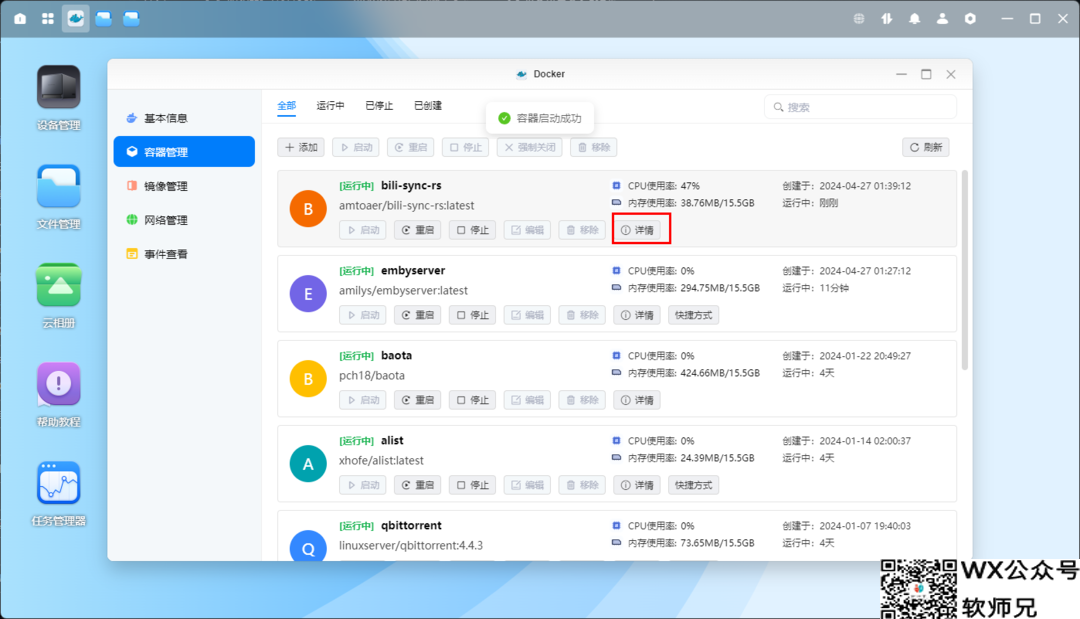The image size is (1080, 619).
Task: Open the app grid icon in top bar
Action: 48,19
